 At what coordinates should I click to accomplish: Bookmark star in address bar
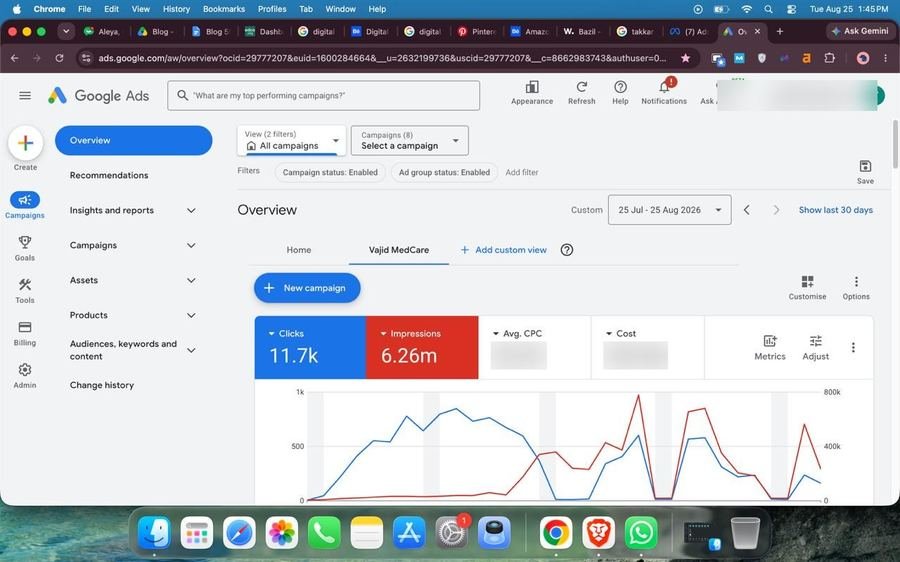coord(685,58)
